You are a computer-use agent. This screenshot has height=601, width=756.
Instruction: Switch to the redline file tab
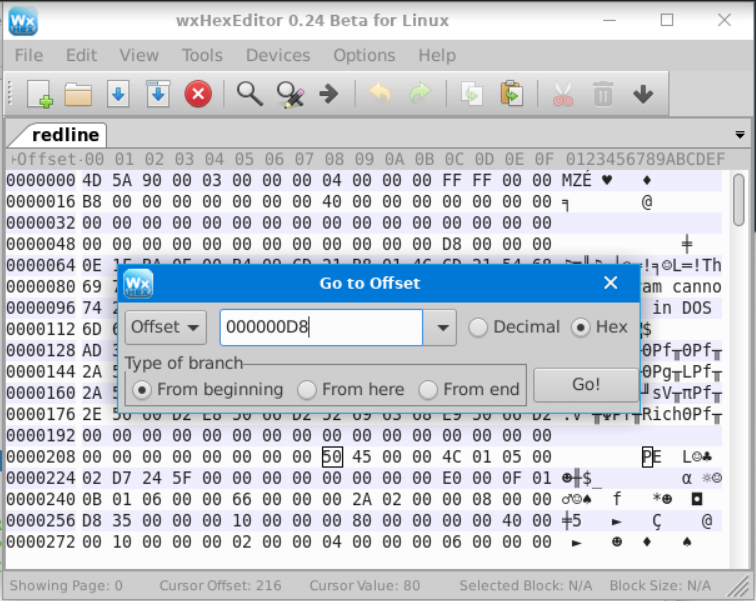click(x=65, y=135)
